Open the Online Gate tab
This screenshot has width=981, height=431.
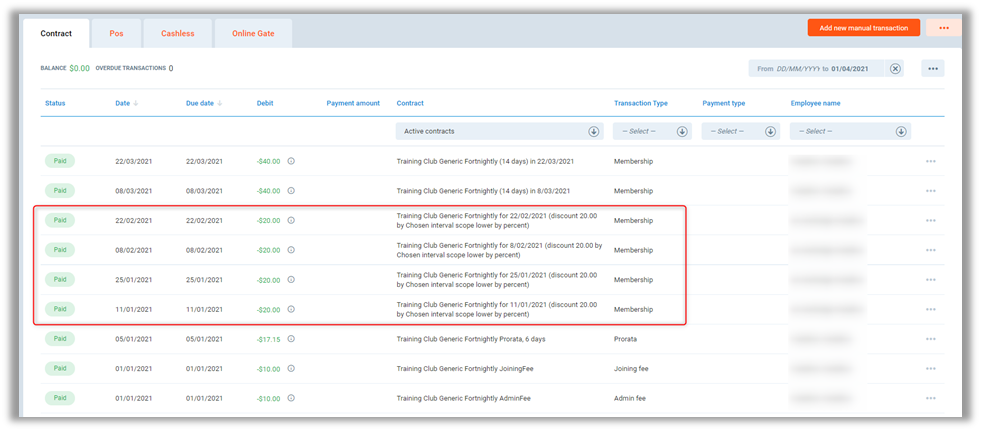(254, 33)
